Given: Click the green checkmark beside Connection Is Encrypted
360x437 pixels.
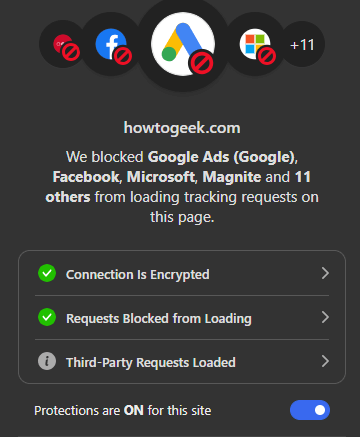Looking at the screenshot, I should [47, 273].
